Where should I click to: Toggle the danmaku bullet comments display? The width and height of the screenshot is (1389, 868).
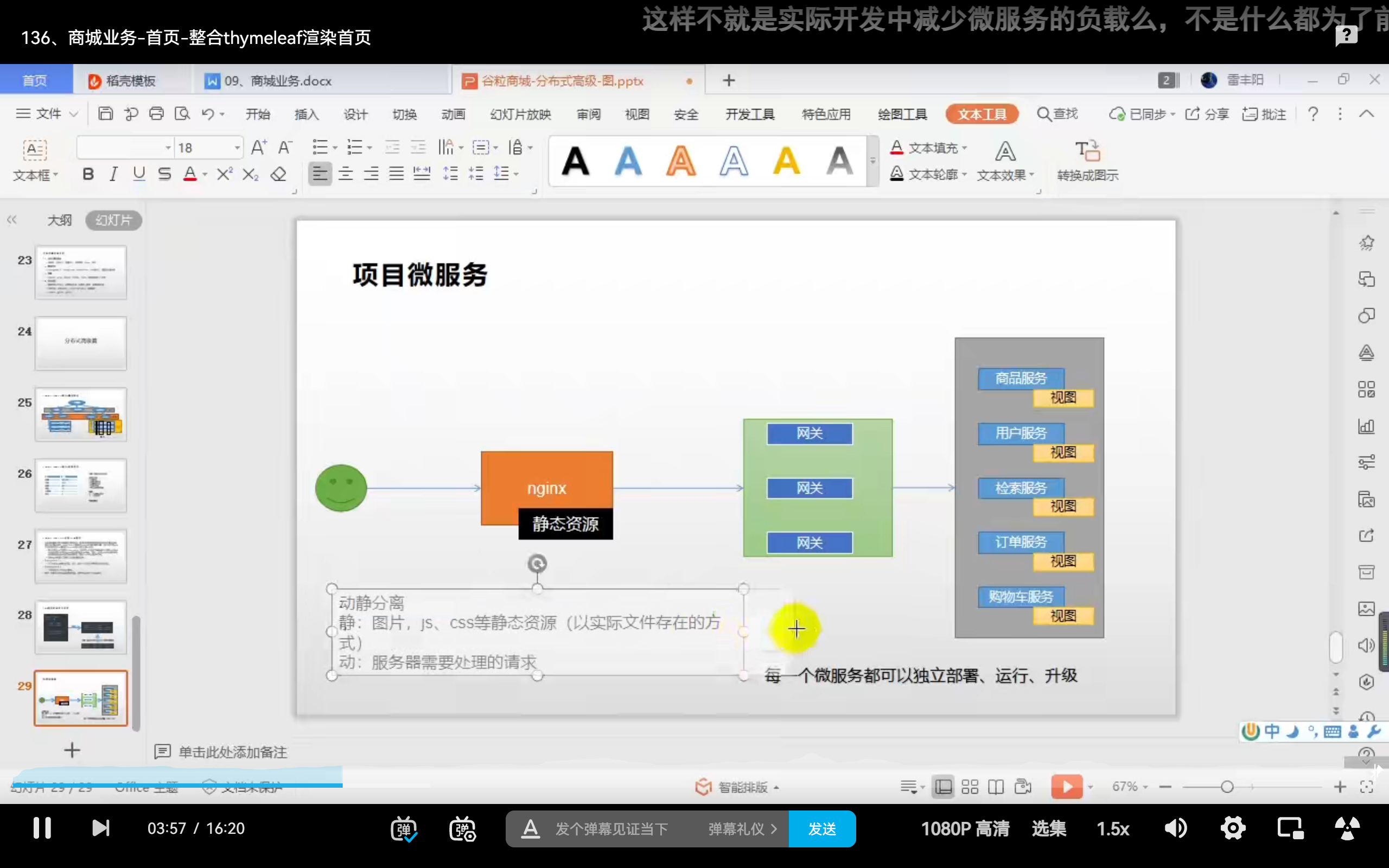[404, 828]
